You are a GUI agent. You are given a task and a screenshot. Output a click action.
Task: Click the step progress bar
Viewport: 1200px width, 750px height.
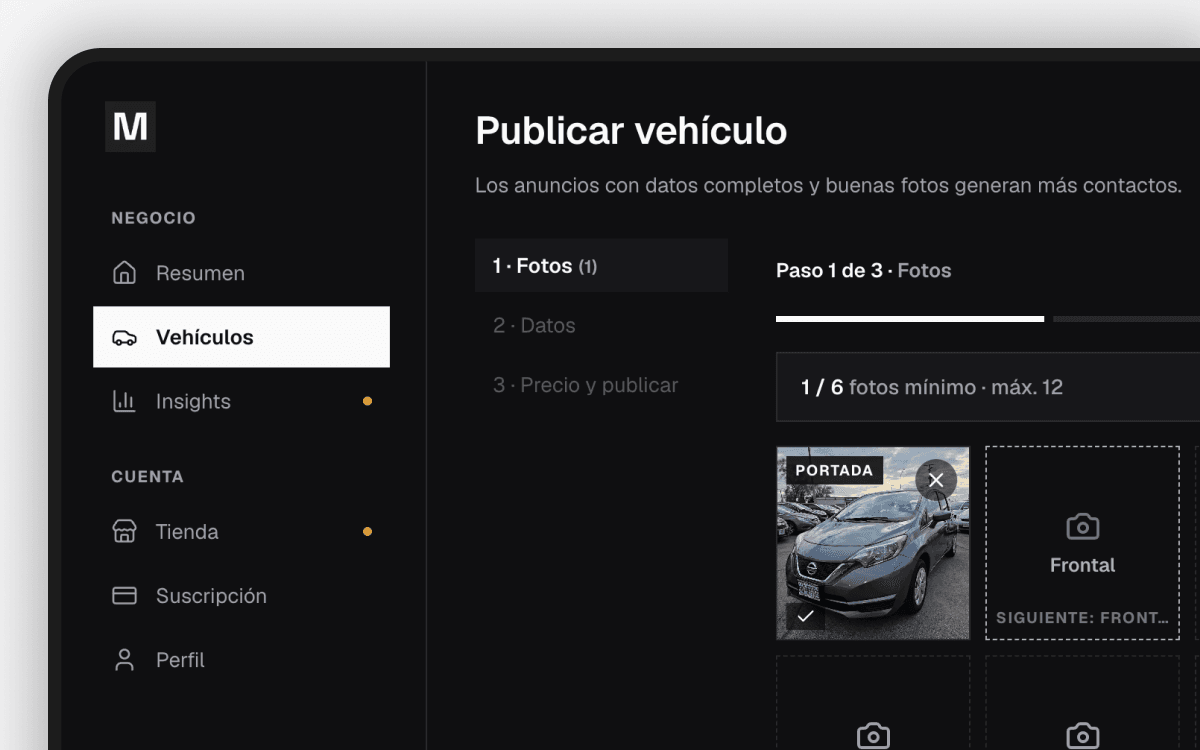(x=988, y=319)
